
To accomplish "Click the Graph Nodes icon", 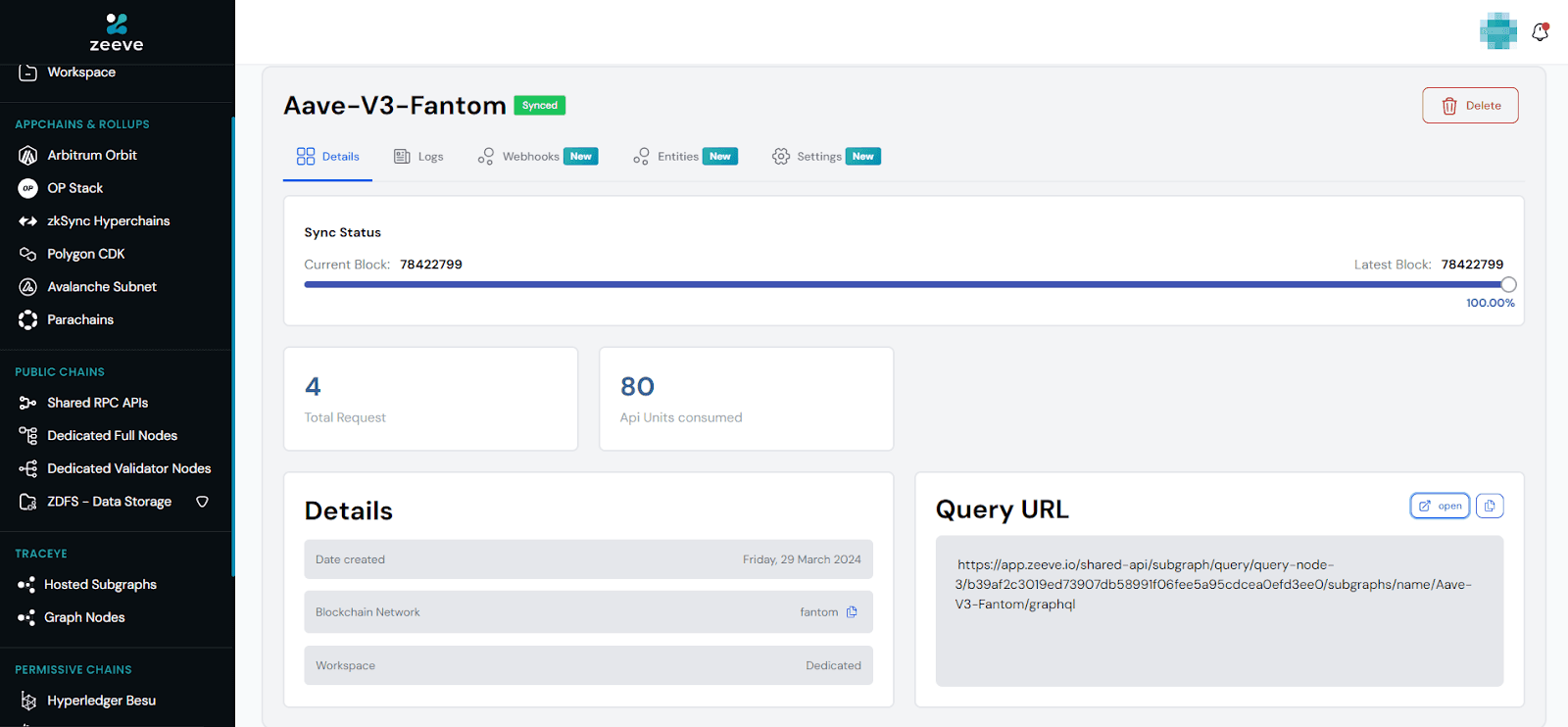I will [26, 618].
